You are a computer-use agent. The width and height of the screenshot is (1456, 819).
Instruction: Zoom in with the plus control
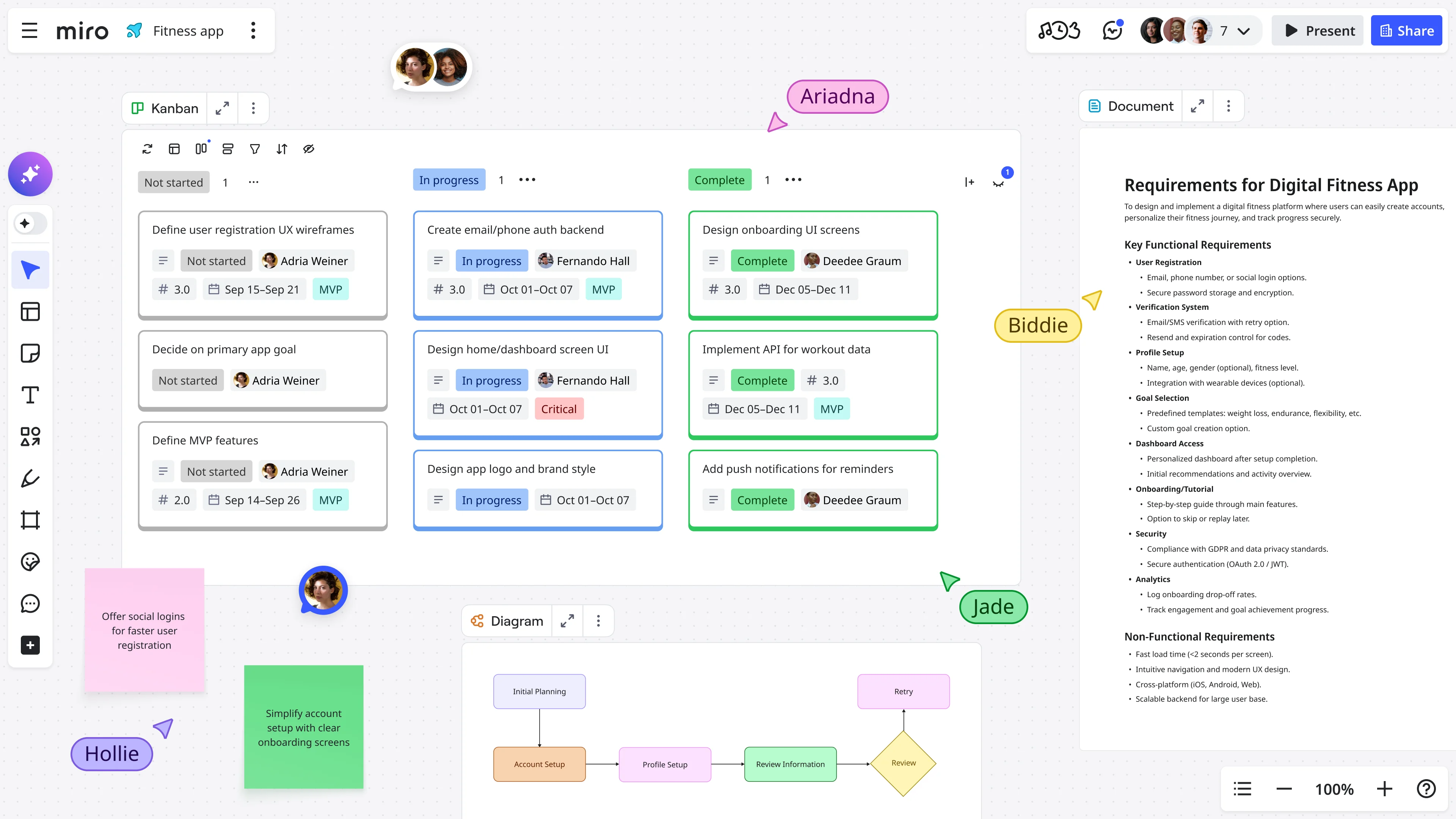(x=1384, y=789)
